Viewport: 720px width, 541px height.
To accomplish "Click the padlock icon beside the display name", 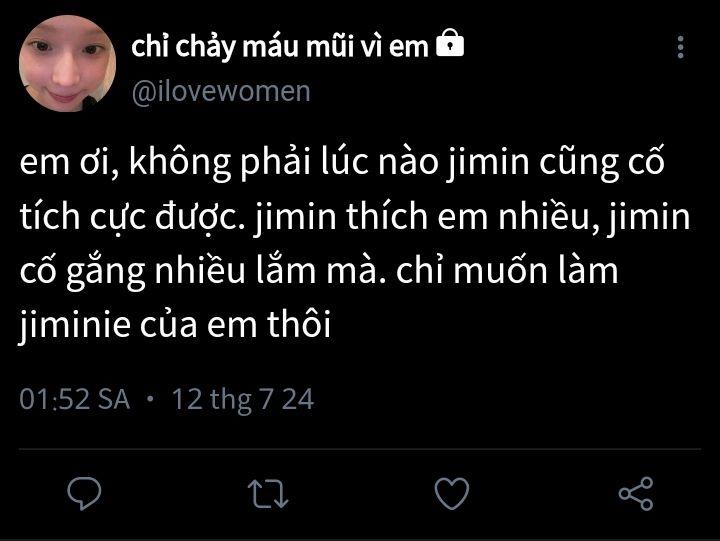I will click(x=451, y=45).
